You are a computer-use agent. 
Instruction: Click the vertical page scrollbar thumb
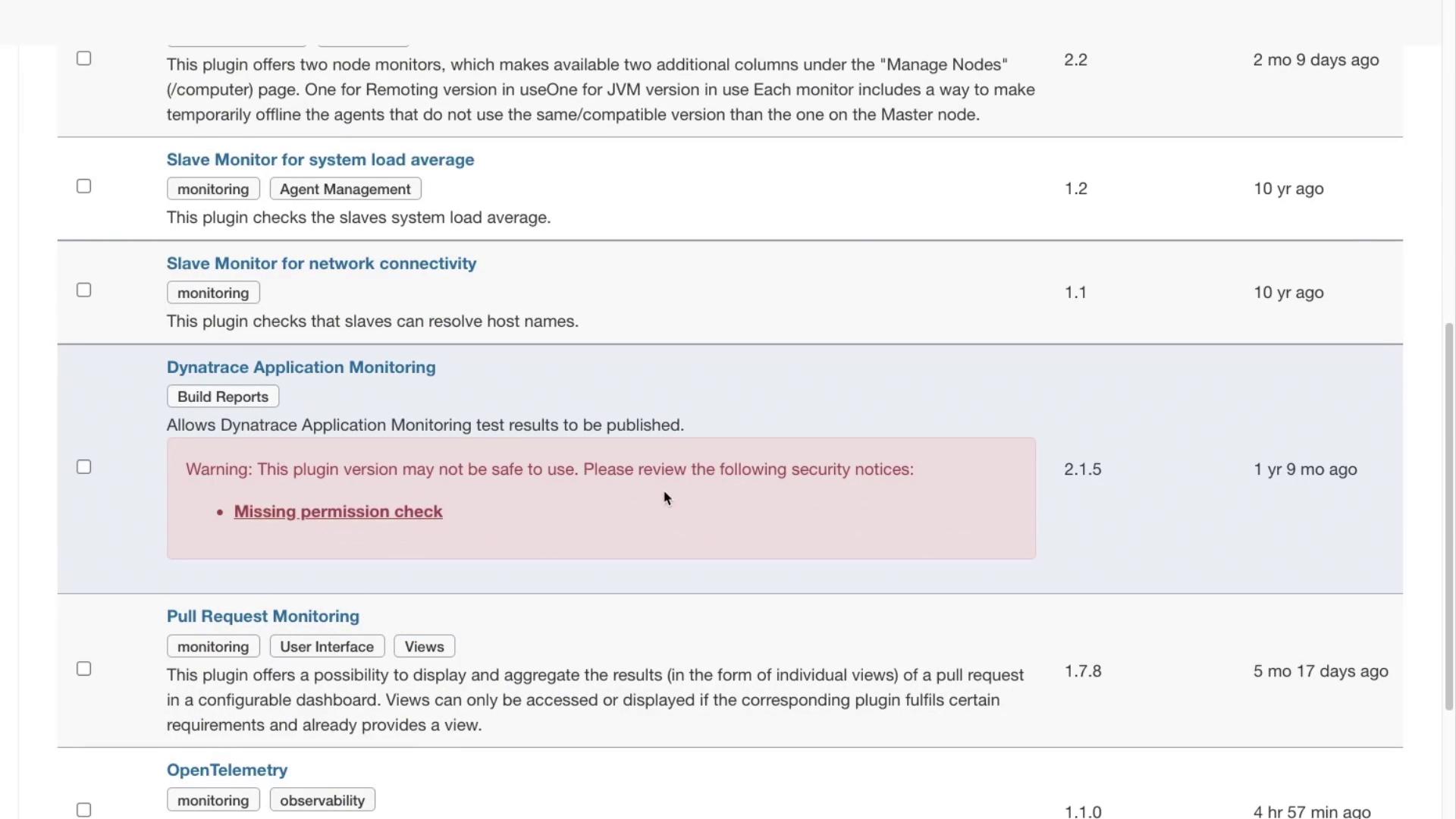(1449, 516)
